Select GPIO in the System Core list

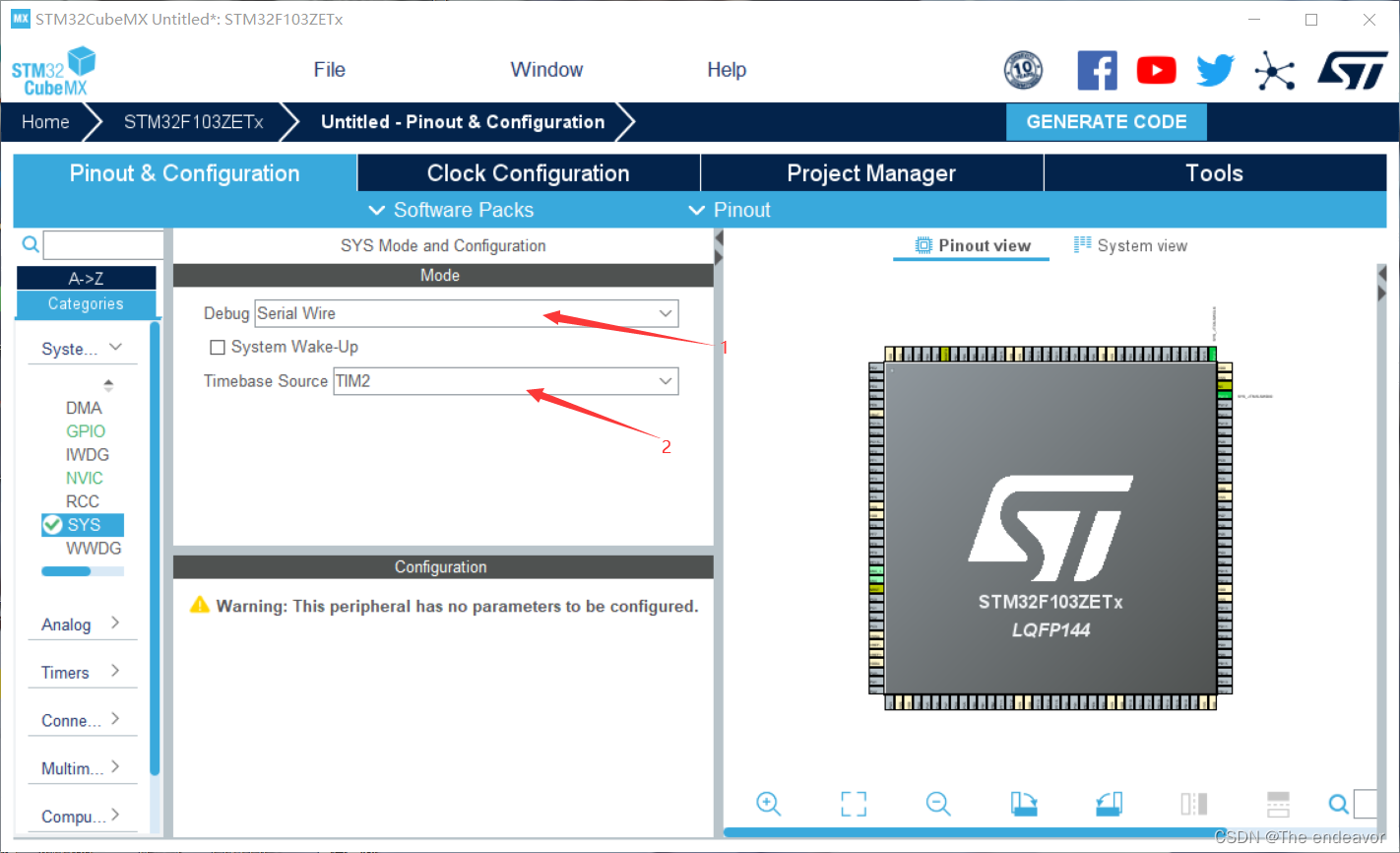(86, 431)
